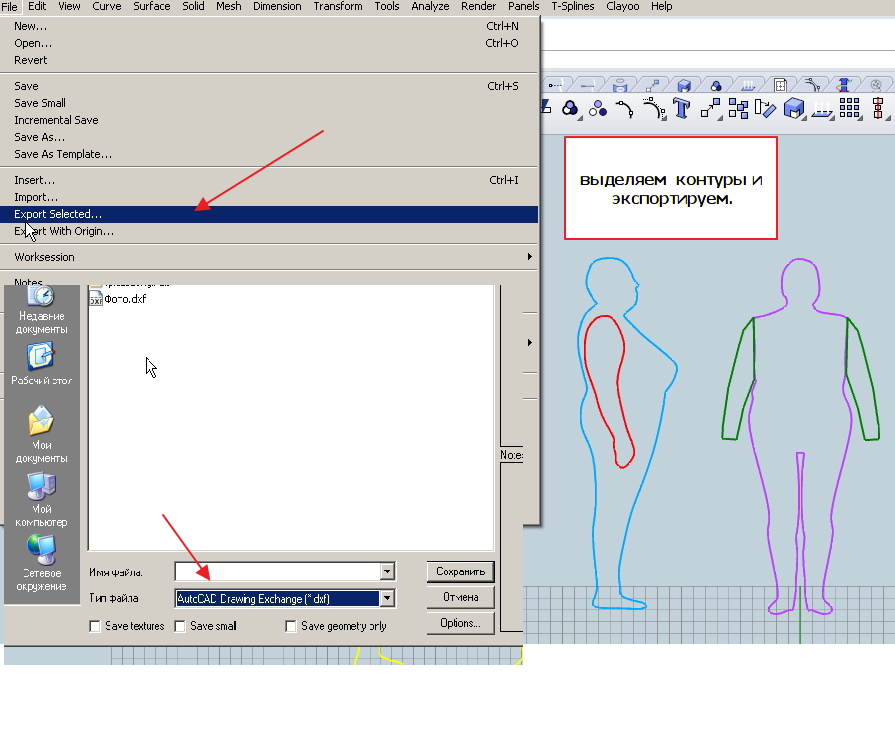Open the Analyze menu
895x741 pixels.
pos(430,6)
